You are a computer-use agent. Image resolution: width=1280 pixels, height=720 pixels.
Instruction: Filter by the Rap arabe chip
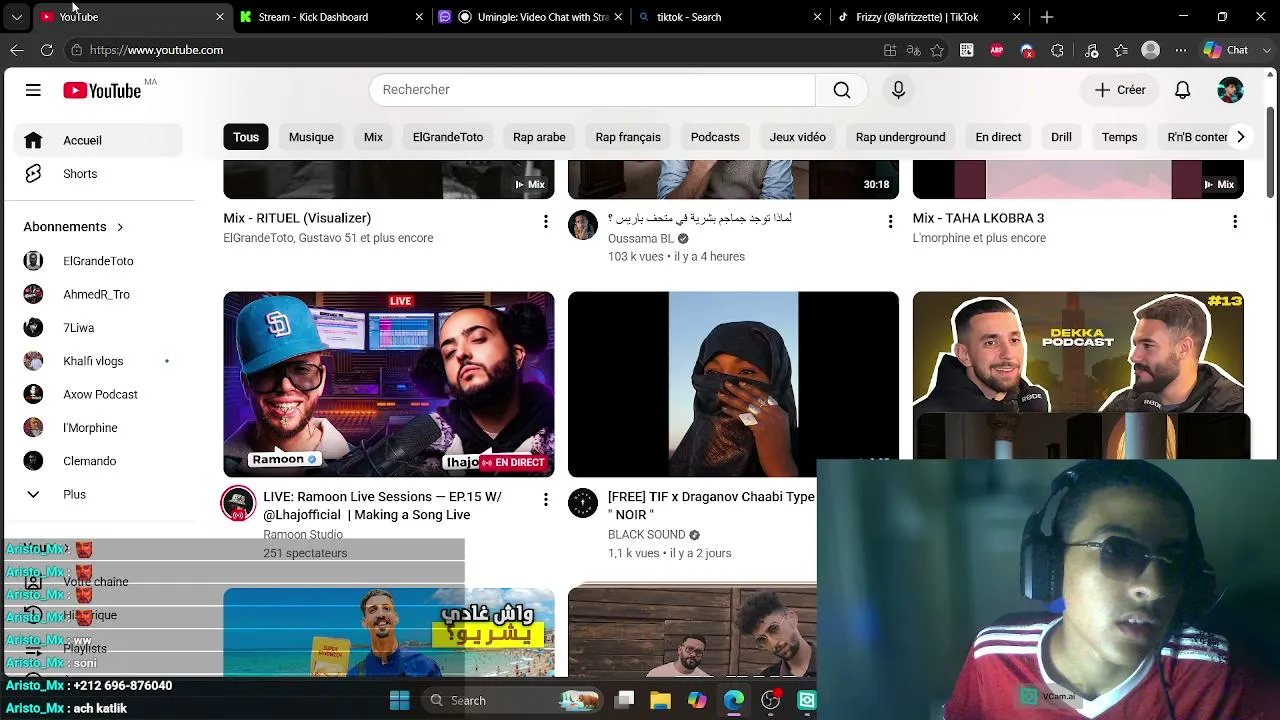pyautogui.click(x=539, y=137)
